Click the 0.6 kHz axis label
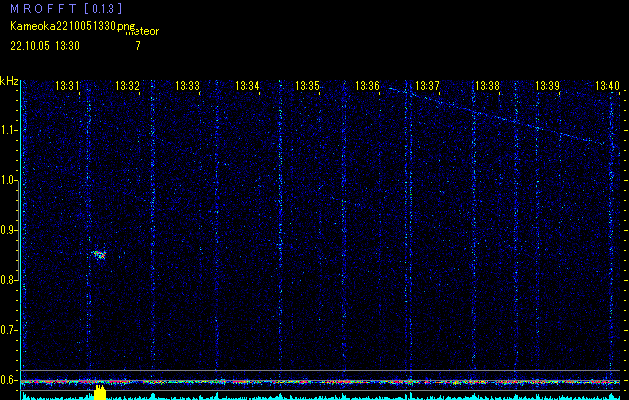The width and height of the screenshot is (629, 400). point(9,380)
